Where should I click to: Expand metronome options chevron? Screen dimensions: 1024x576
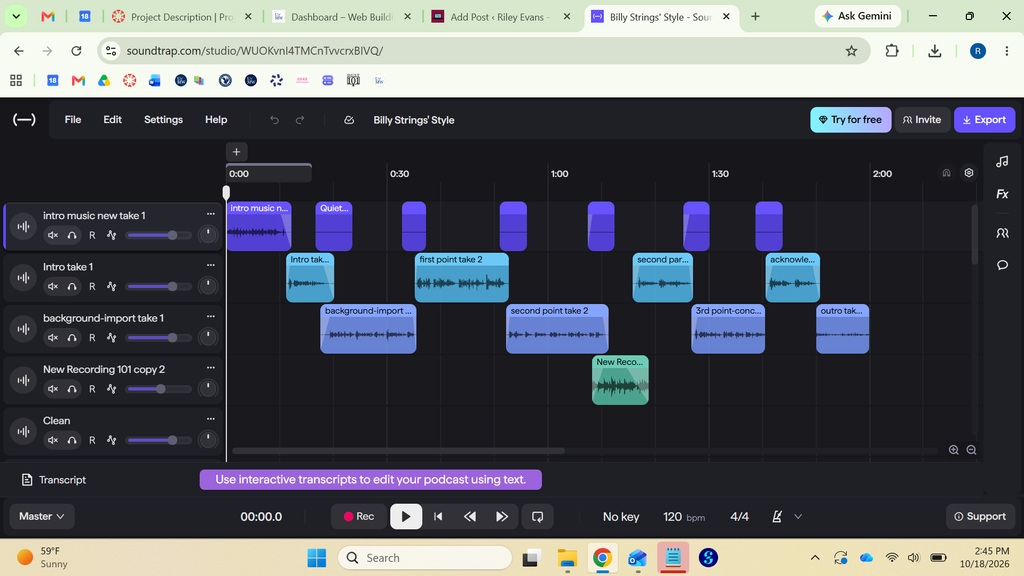point(798,517)
